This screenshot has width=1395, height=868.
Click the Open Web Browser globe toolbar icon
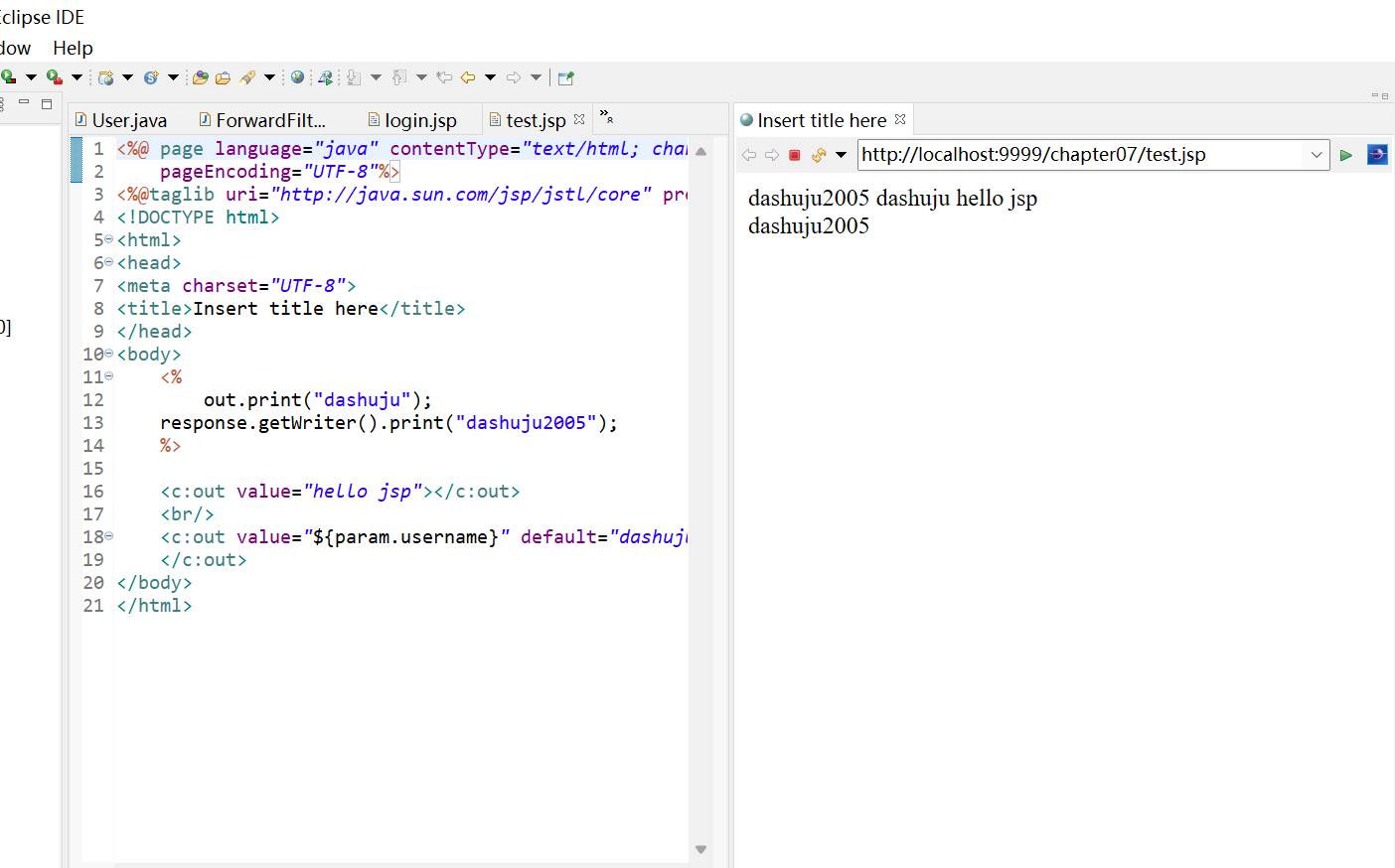[297, 77]
